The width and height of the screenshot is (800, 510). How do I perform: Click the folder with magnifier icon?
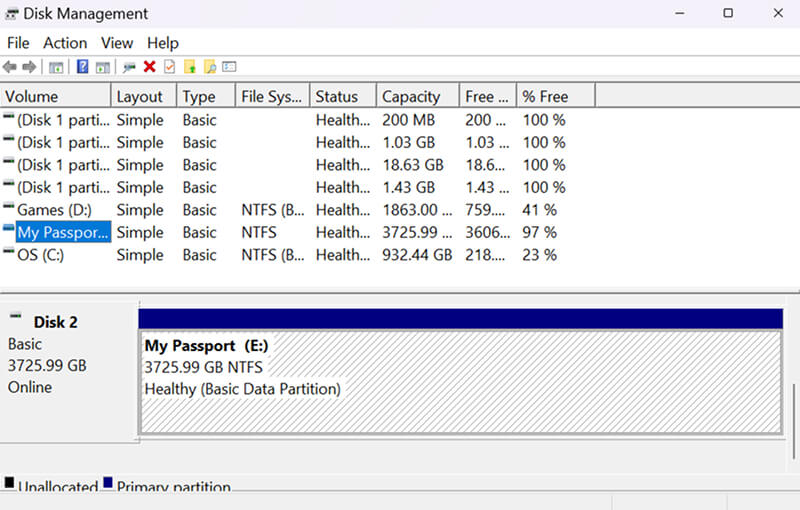(x=210, y=66)
